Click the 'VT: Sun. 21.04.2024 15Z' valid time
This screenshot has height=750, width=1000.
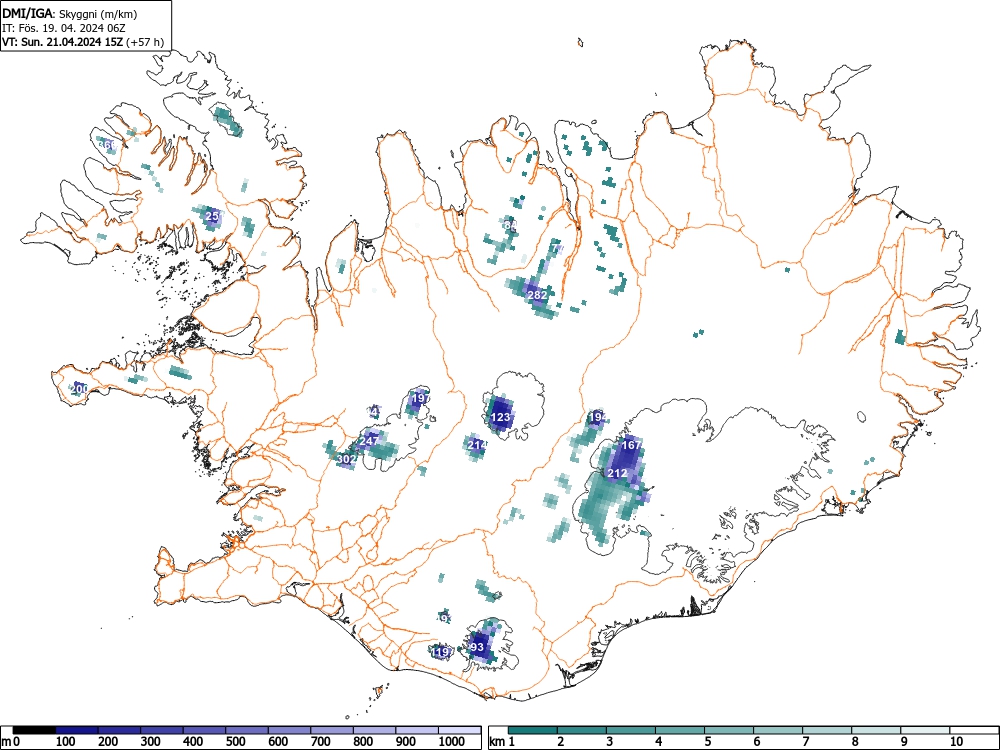63,42
